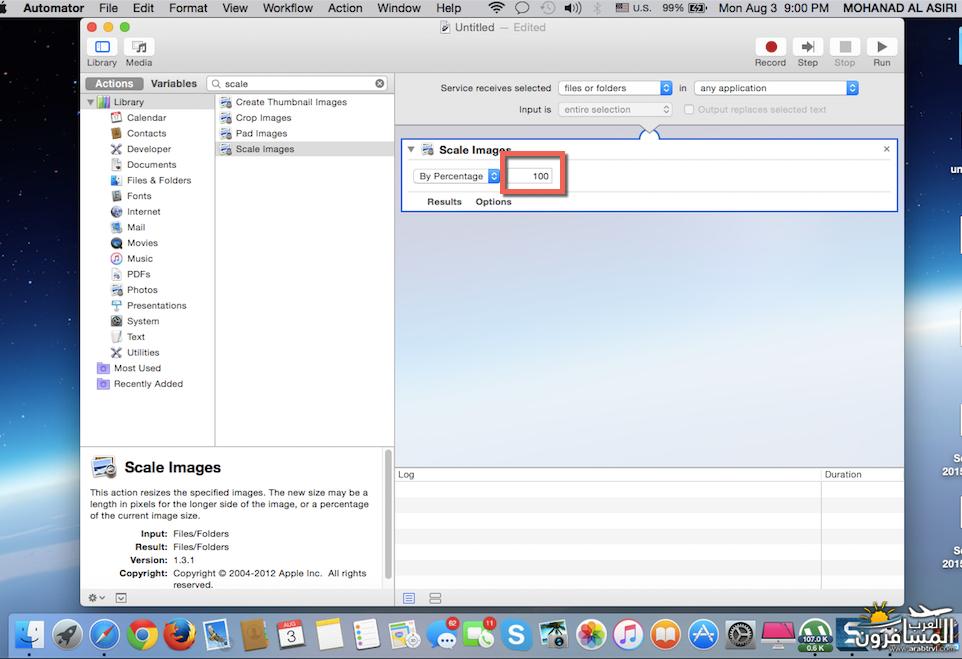This screenshot has height=659, width=962.
Task: Open the Help menu
Action: tap(448, 8)
